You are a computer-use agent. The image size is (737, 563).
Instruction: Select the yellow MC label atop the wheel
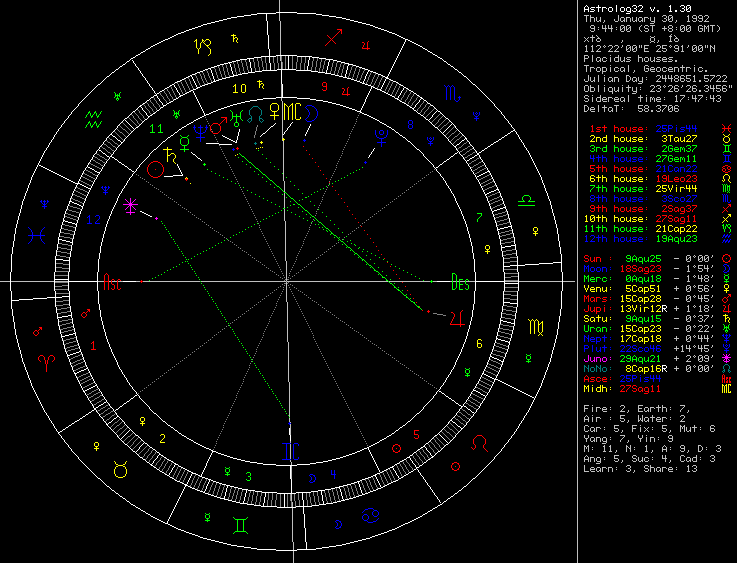291,112
